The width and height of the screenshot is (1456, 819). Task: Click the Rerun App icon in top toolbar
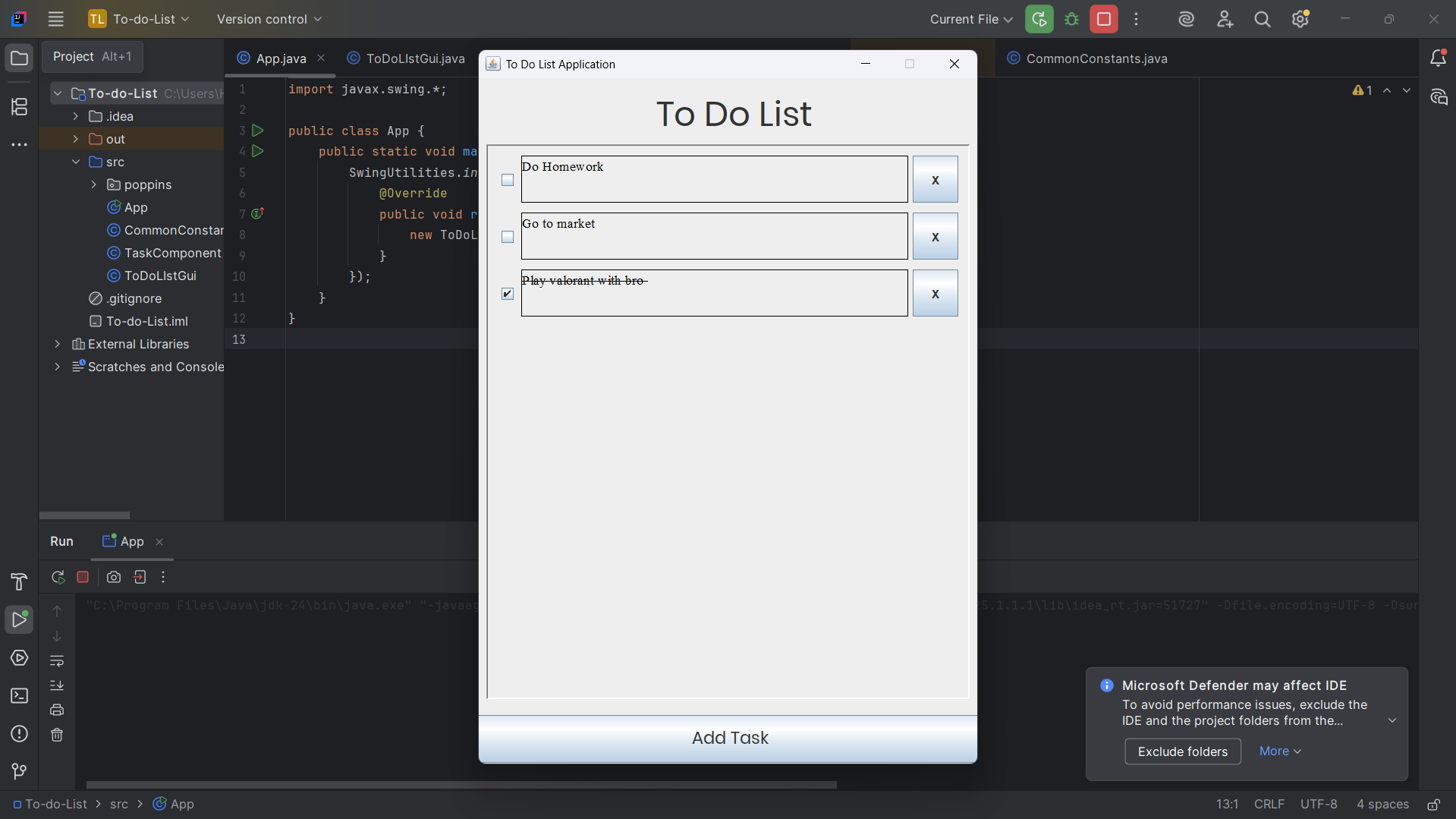coord(1039,19)
